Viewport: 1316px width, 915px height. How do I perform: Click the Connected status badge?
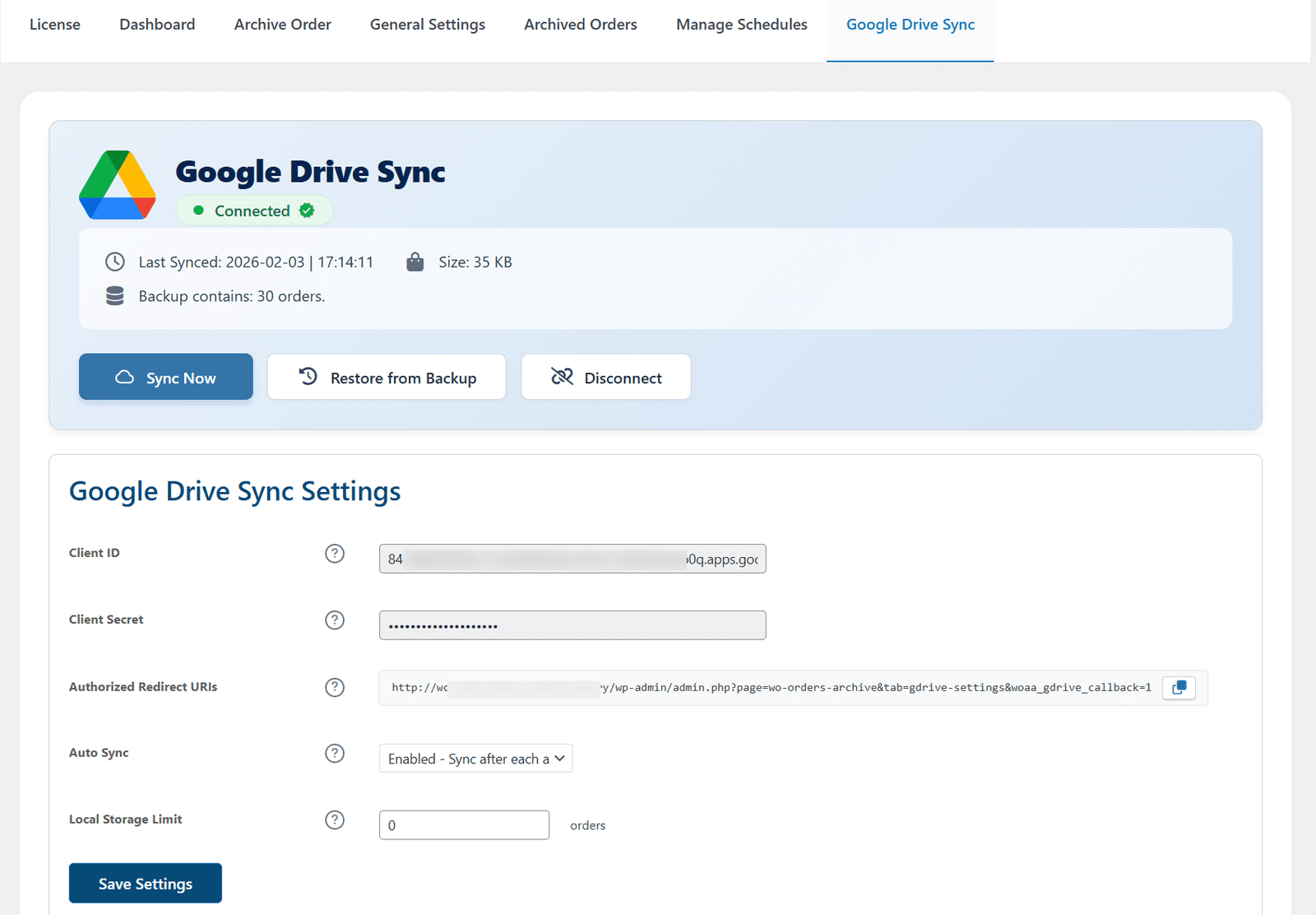pos(254,211)
